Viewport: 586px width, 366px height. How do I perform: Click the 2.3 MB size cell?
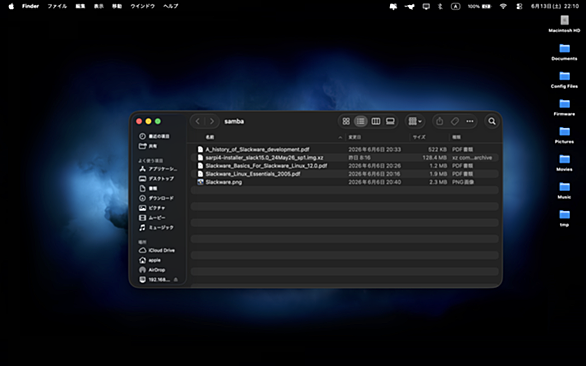(x=438, y=182)
